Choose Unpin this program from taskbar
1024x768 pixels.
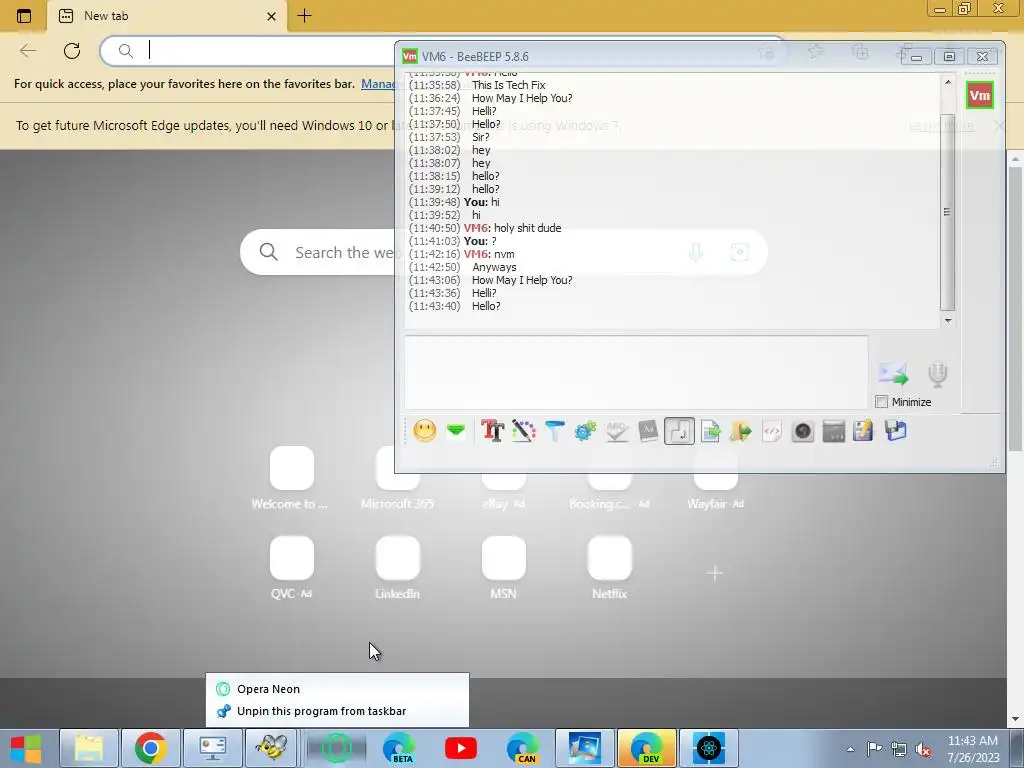pos(337,711)
